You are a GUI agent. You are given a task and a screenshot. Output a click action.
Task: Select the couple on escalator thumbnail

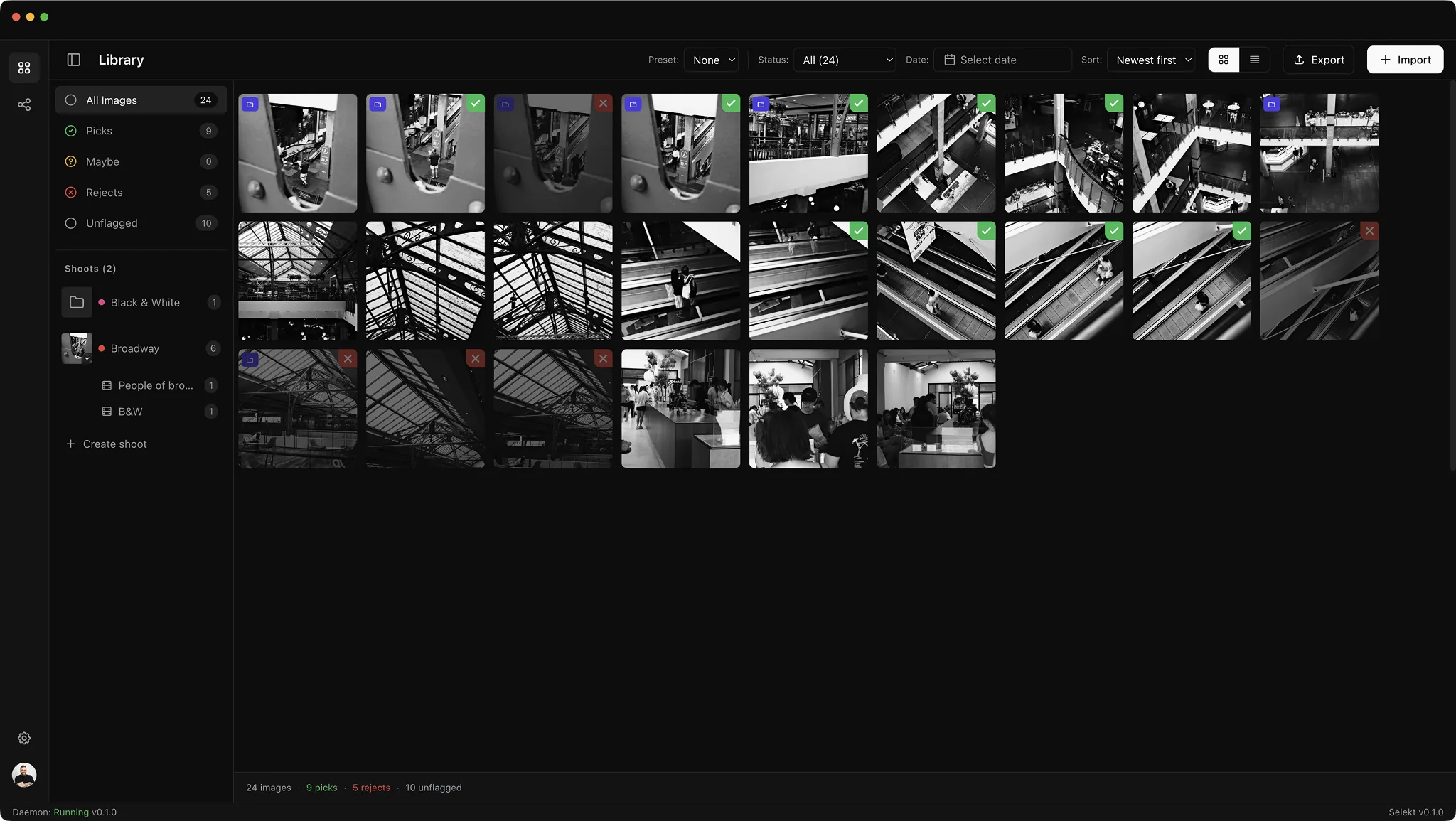[680, 280]
